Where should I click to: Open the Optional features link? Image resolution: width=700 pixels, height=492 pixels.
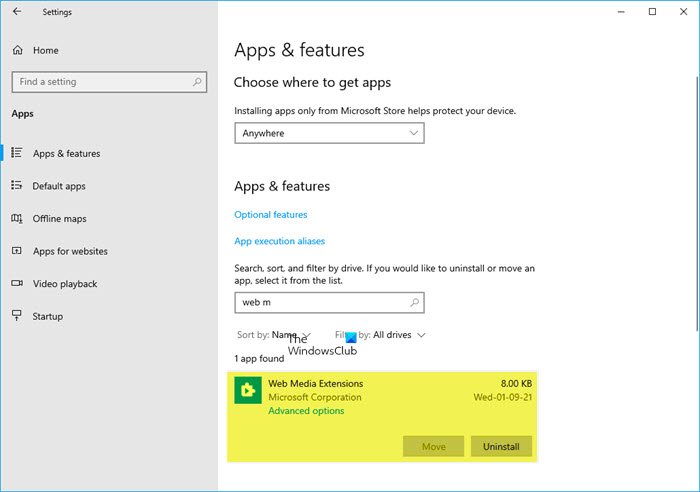[271, 215]
